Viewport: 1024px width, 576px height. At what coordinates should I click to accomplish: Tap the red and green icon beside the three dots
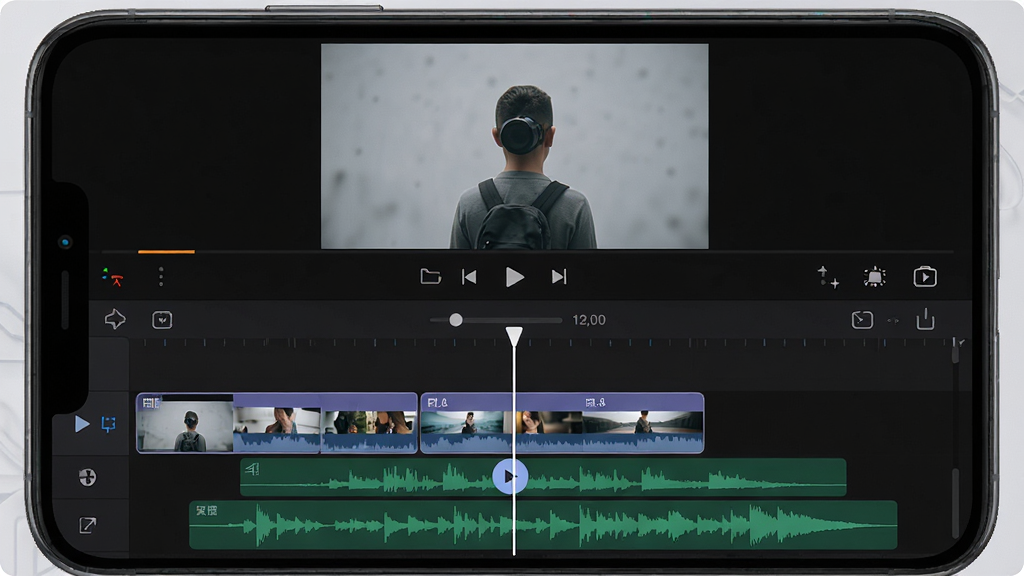pyautogui.click(x=113, y=277)
